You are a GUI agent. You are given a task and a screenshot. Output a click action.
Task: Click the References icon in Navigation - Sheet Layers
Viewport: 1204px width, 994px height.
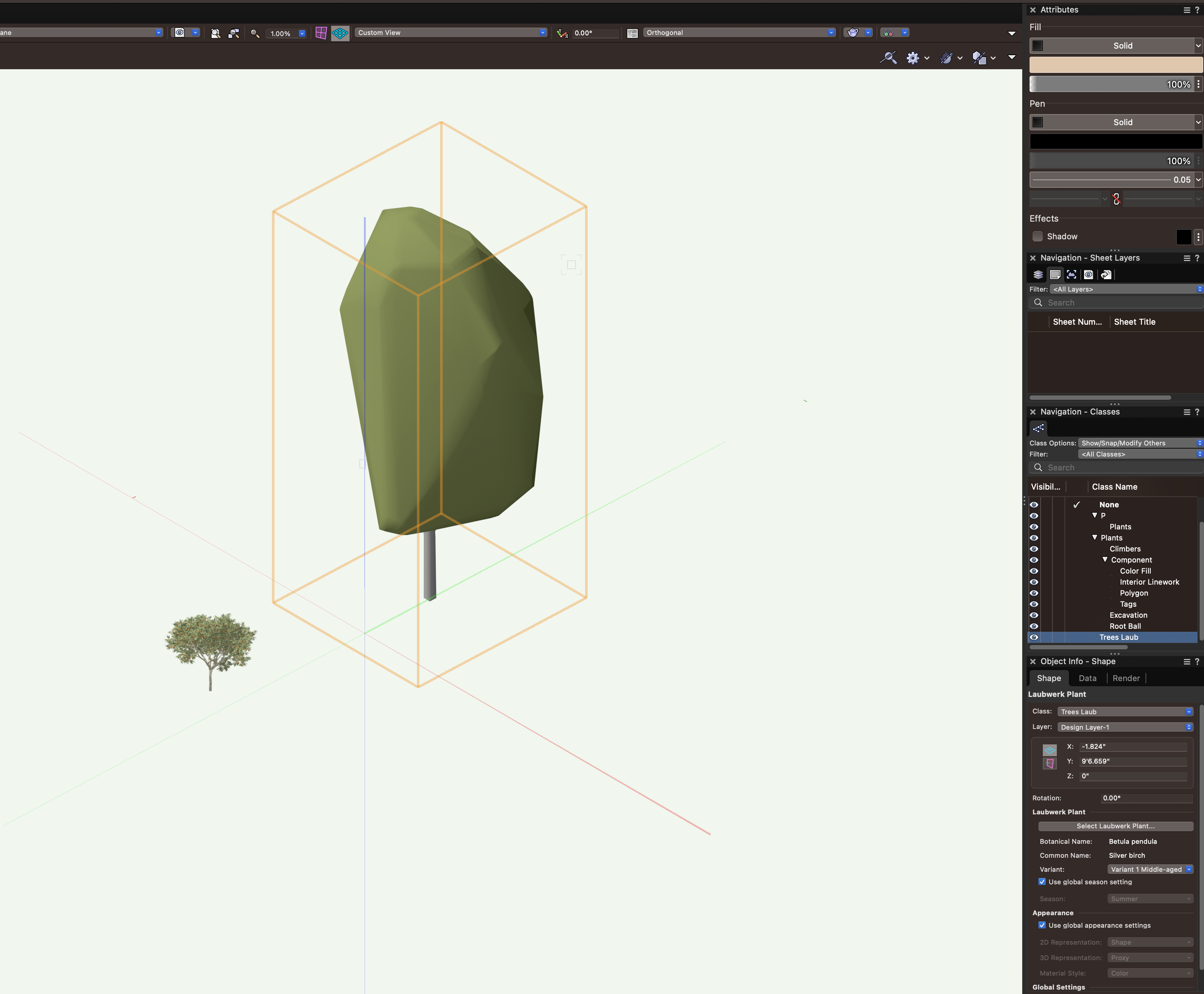(1106, 274)
